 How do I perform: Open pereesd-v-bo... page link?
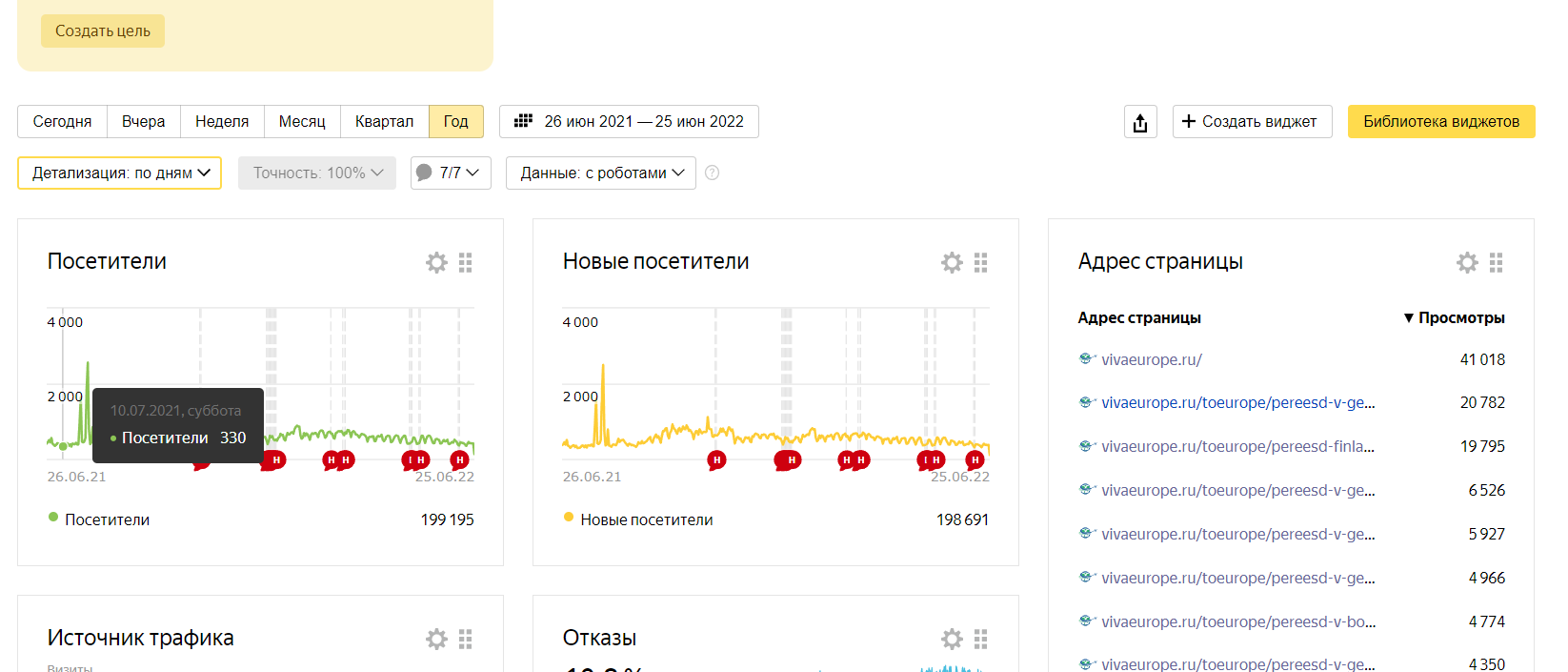tap(1237, 621)
